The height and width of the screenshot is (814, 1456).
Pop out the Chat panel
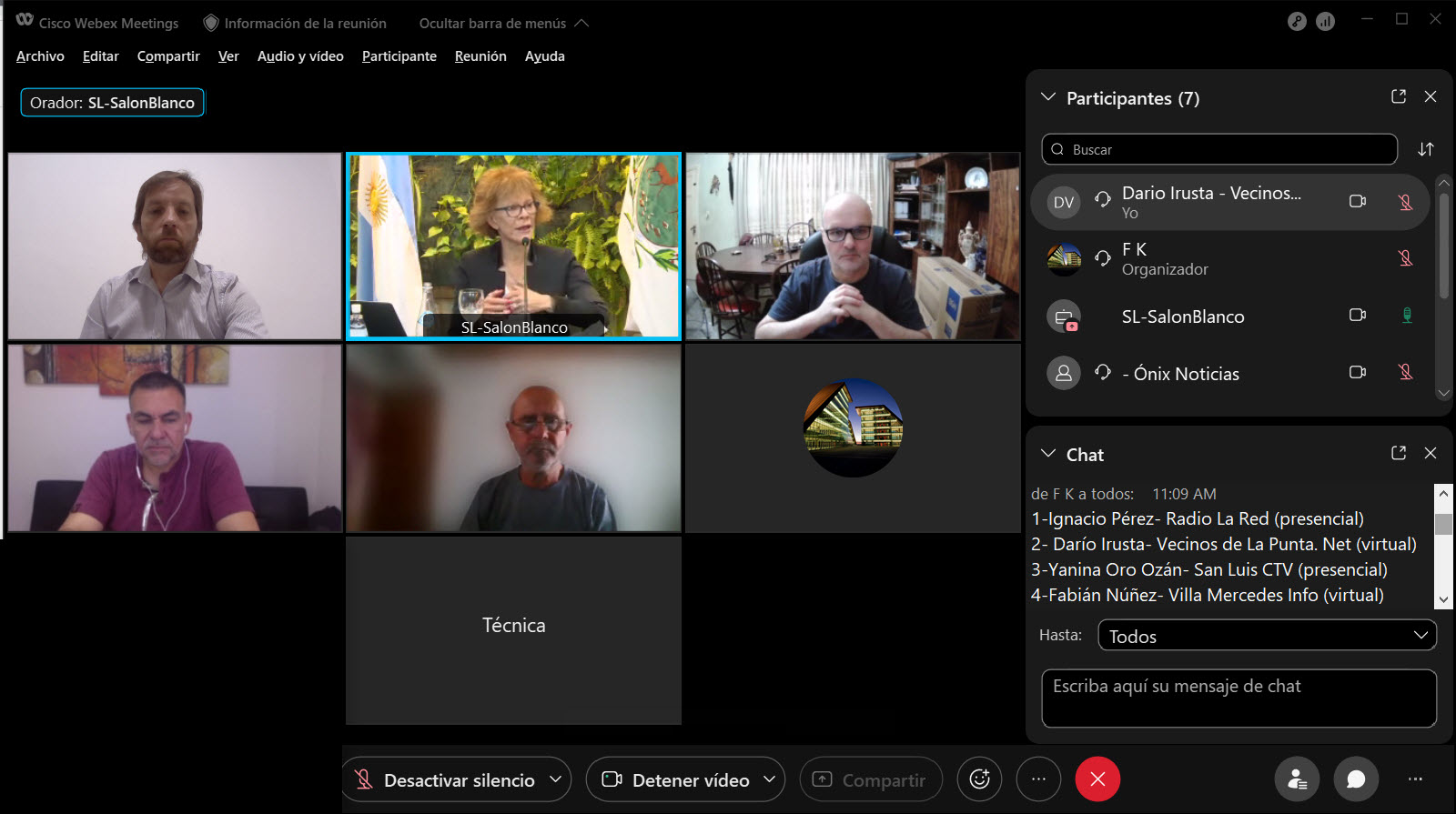[1399, 453]
